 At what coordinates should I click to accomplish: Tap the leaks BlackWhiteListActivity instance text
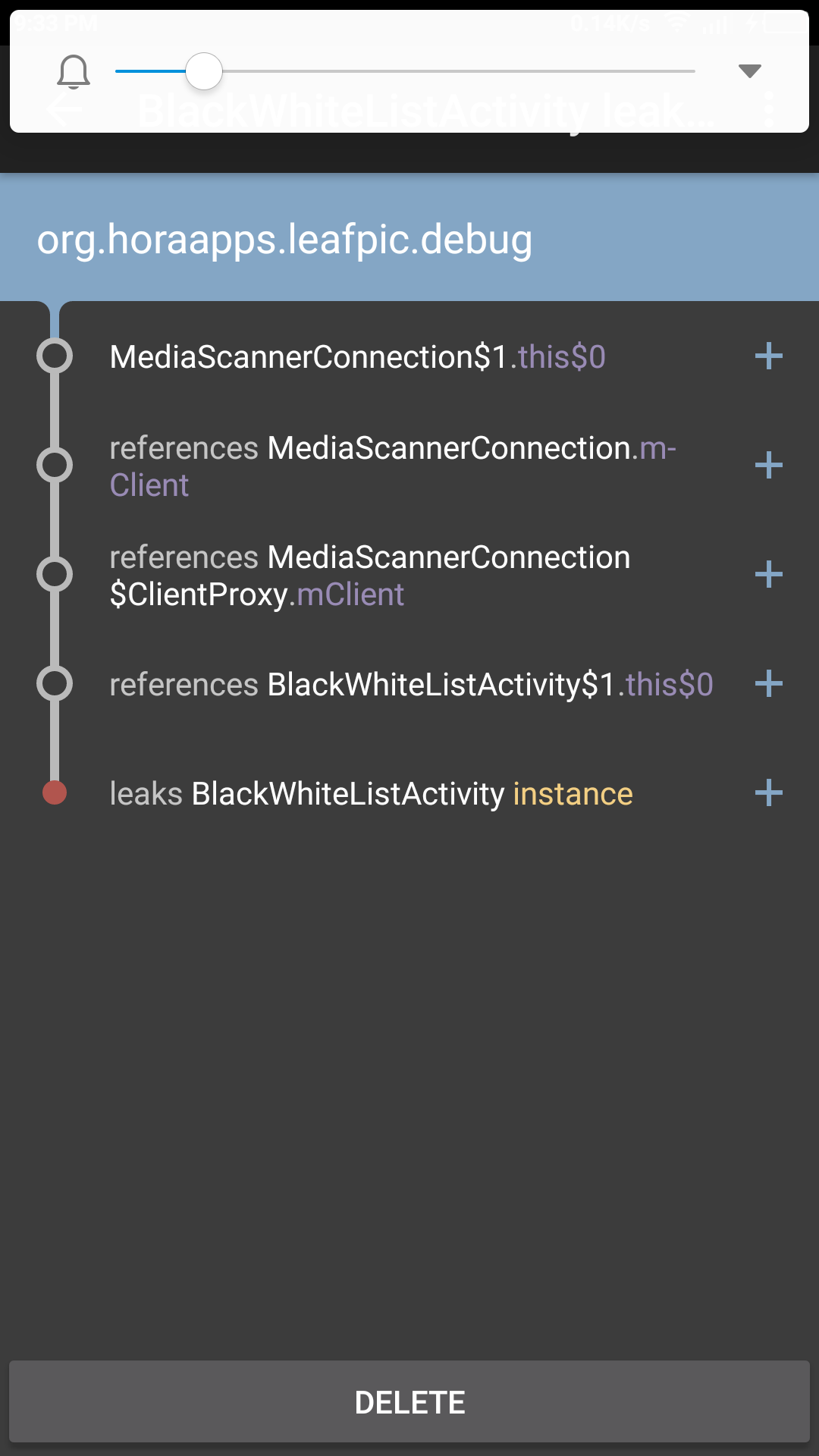pos(370,792)
